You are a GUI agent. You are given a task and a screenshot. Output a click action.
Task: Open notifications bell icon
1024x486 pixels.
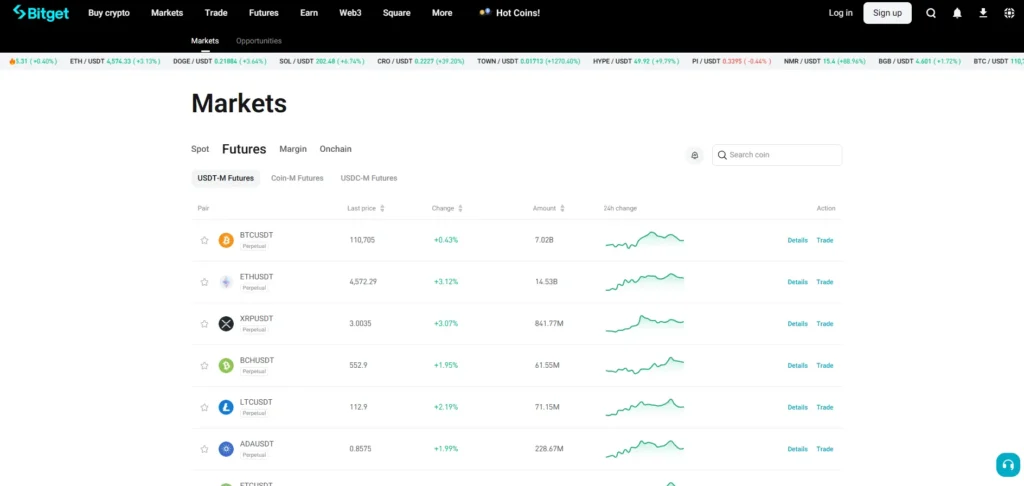[957, 13]
